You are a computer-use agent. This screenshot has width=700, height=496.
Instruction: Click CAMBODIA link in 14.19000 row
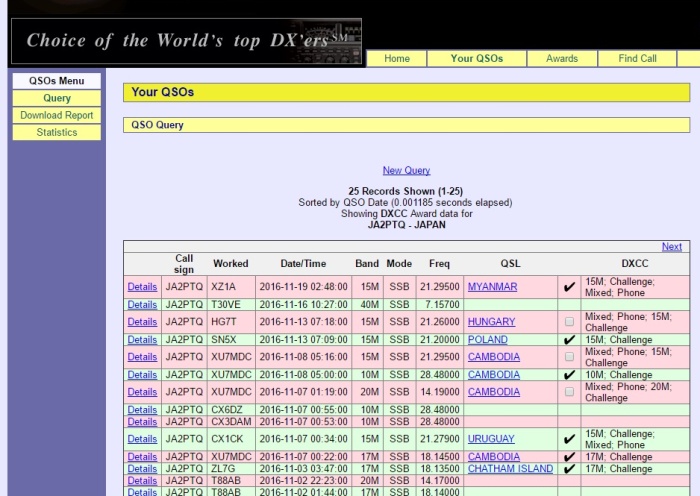pos(494,392)
